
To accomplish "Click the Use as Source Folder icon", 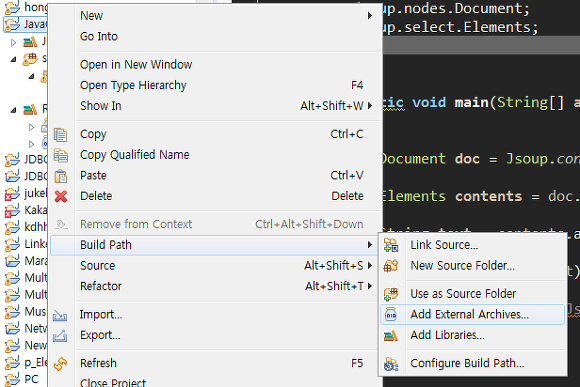I will (x=391, y=294).
